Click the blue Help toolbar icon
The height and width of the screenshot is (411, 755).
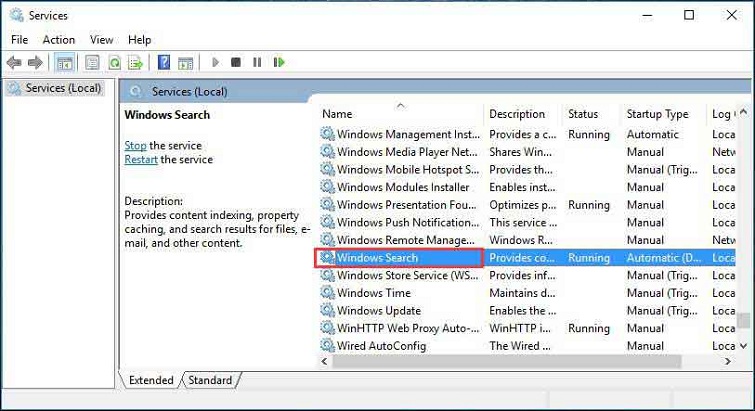(x=163, y=63)
